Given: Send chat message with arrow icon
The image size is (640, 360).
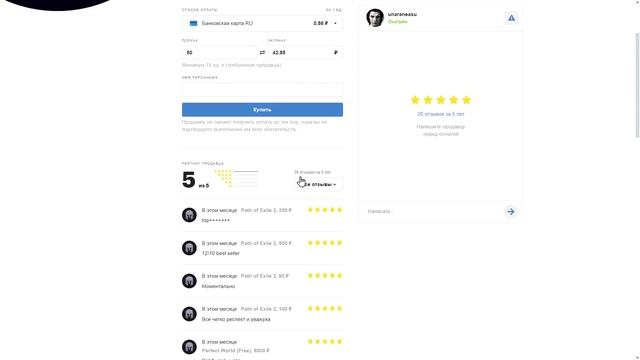Looking at the screenshot, I should pos(511,211).
